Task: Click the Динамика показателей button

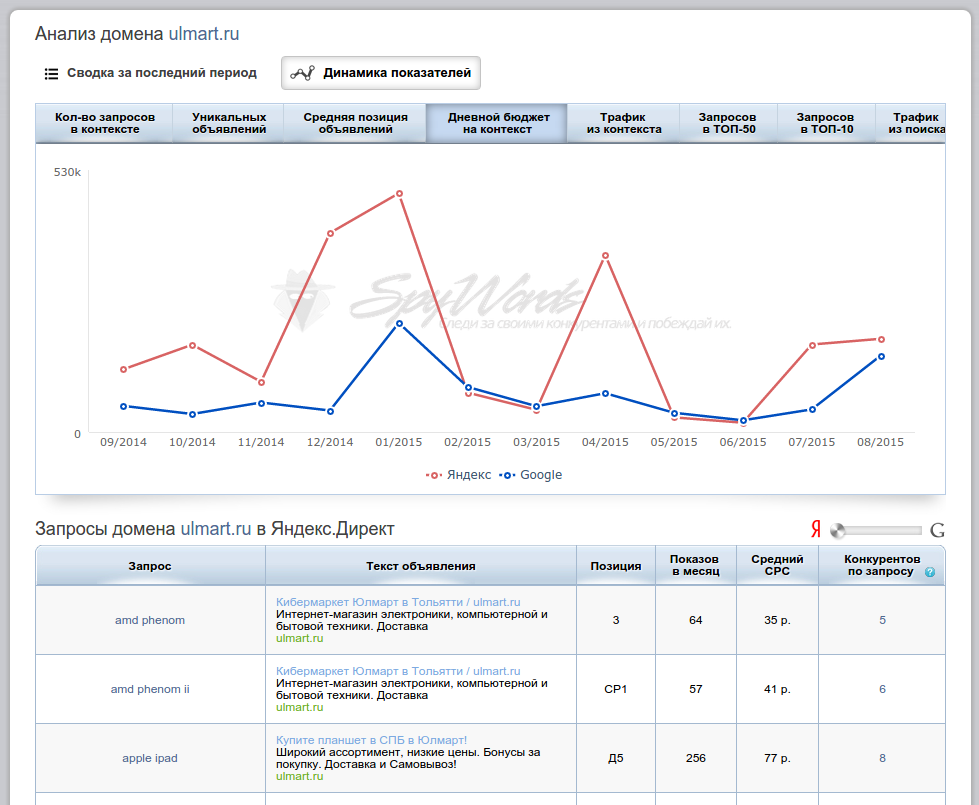Action: click(x=381, y=73)
